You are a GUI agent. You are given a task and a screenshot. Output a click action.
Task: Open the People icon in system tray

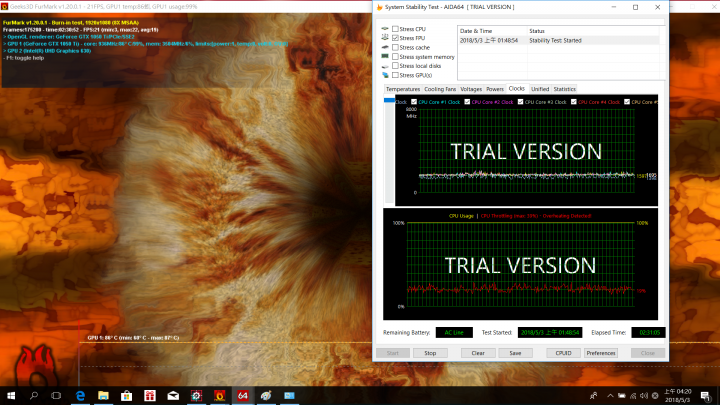594,395
